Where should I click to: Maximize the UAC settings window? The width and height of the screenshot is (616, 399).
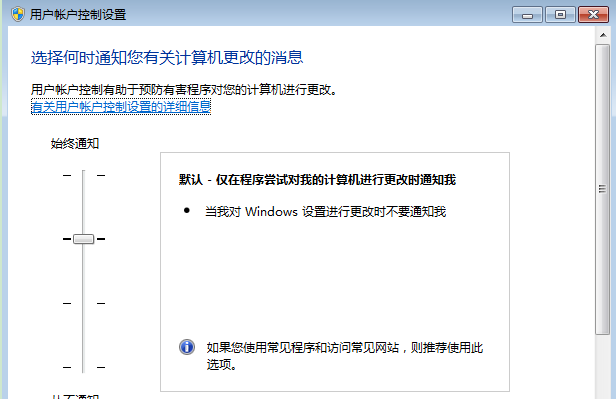pos(560,15)
